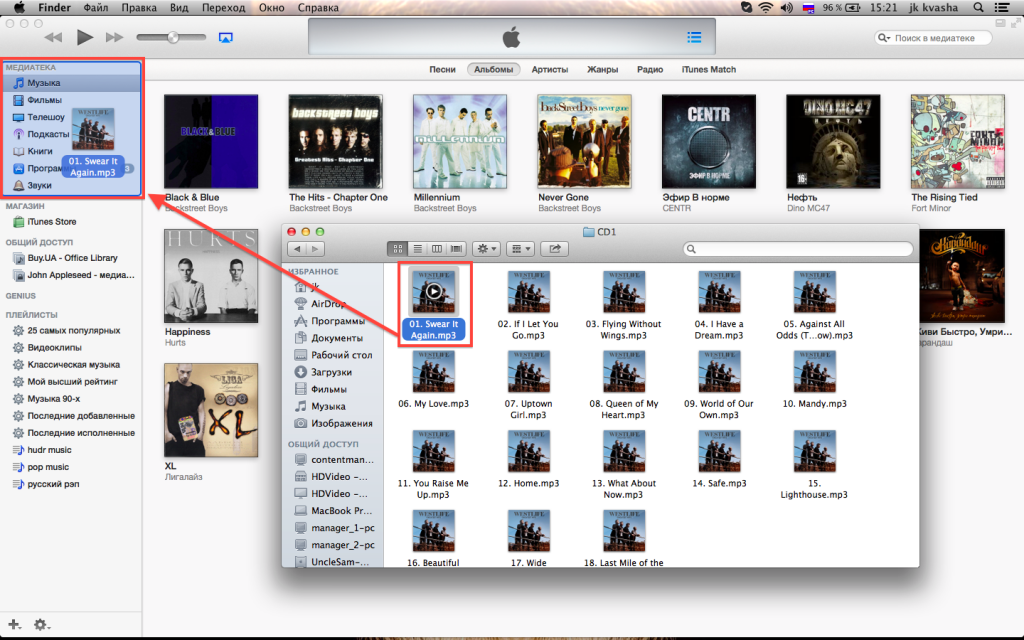Open the Finder arrange-by dropdown
The height and width of the screenshot is (640, 1024).
point(520,249)
